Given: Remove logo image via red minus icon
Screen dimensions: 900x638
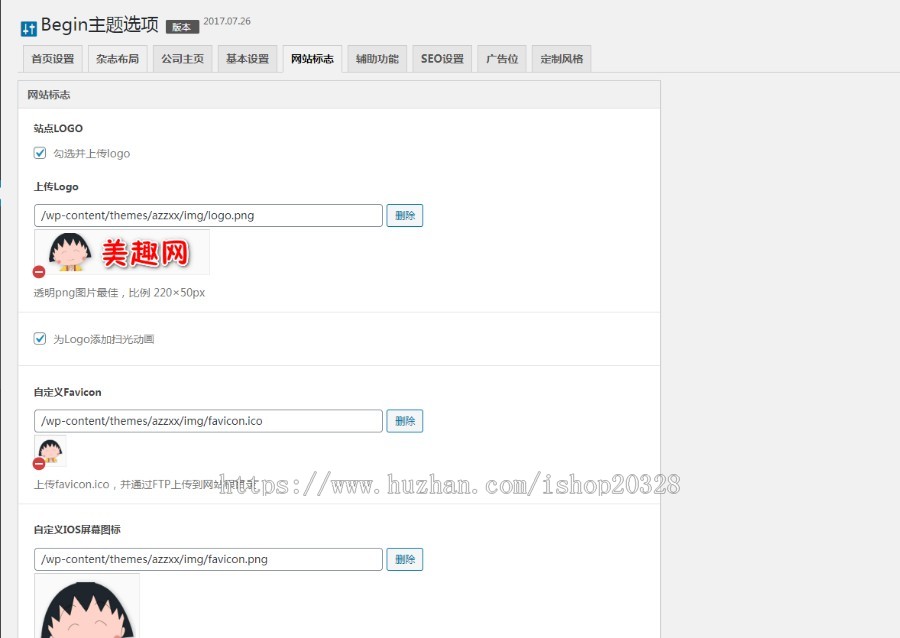Looking at the screenshot, I should point(39,272).
